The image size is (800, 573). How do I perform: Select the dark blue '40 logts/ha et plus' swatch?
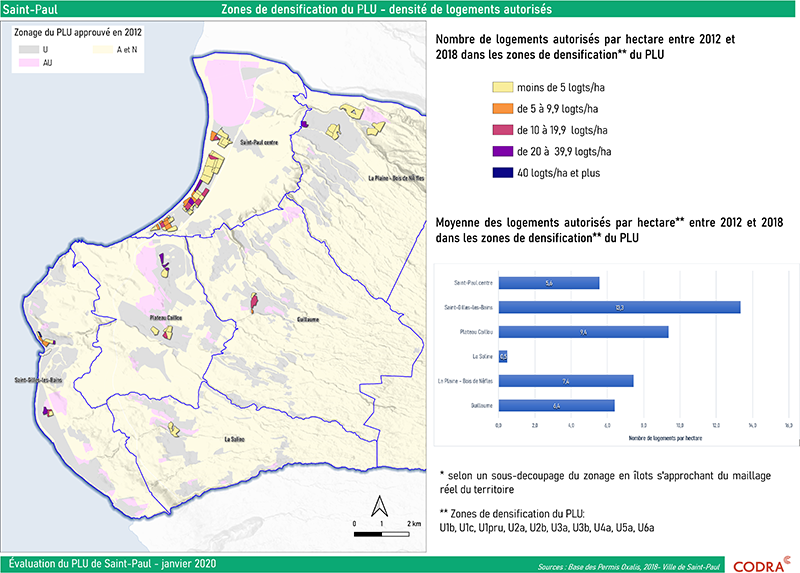502,173
